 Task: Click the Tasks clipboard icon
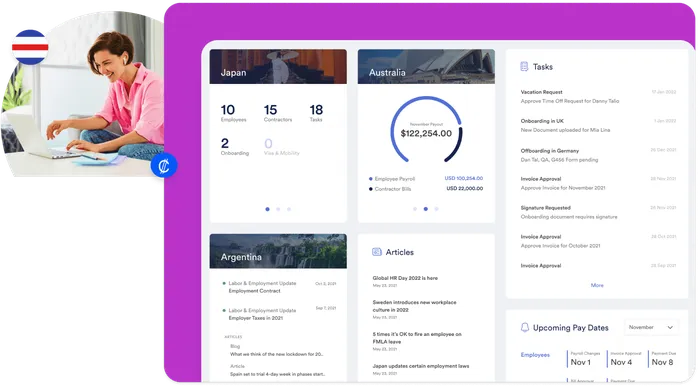524,66
